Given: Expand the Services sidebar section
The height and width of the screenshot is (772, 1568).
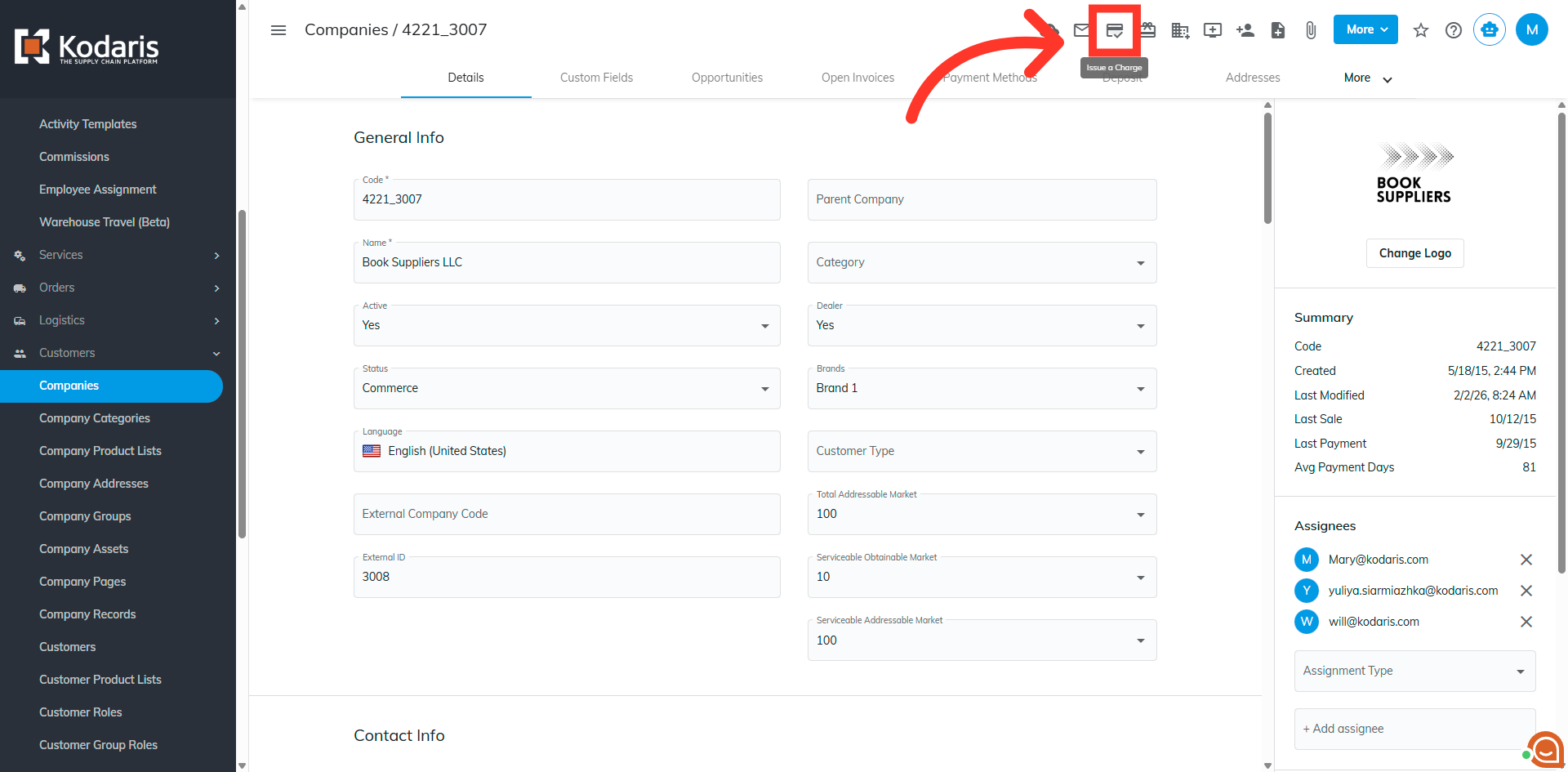Looking at the screenshot, I should 118,255.
